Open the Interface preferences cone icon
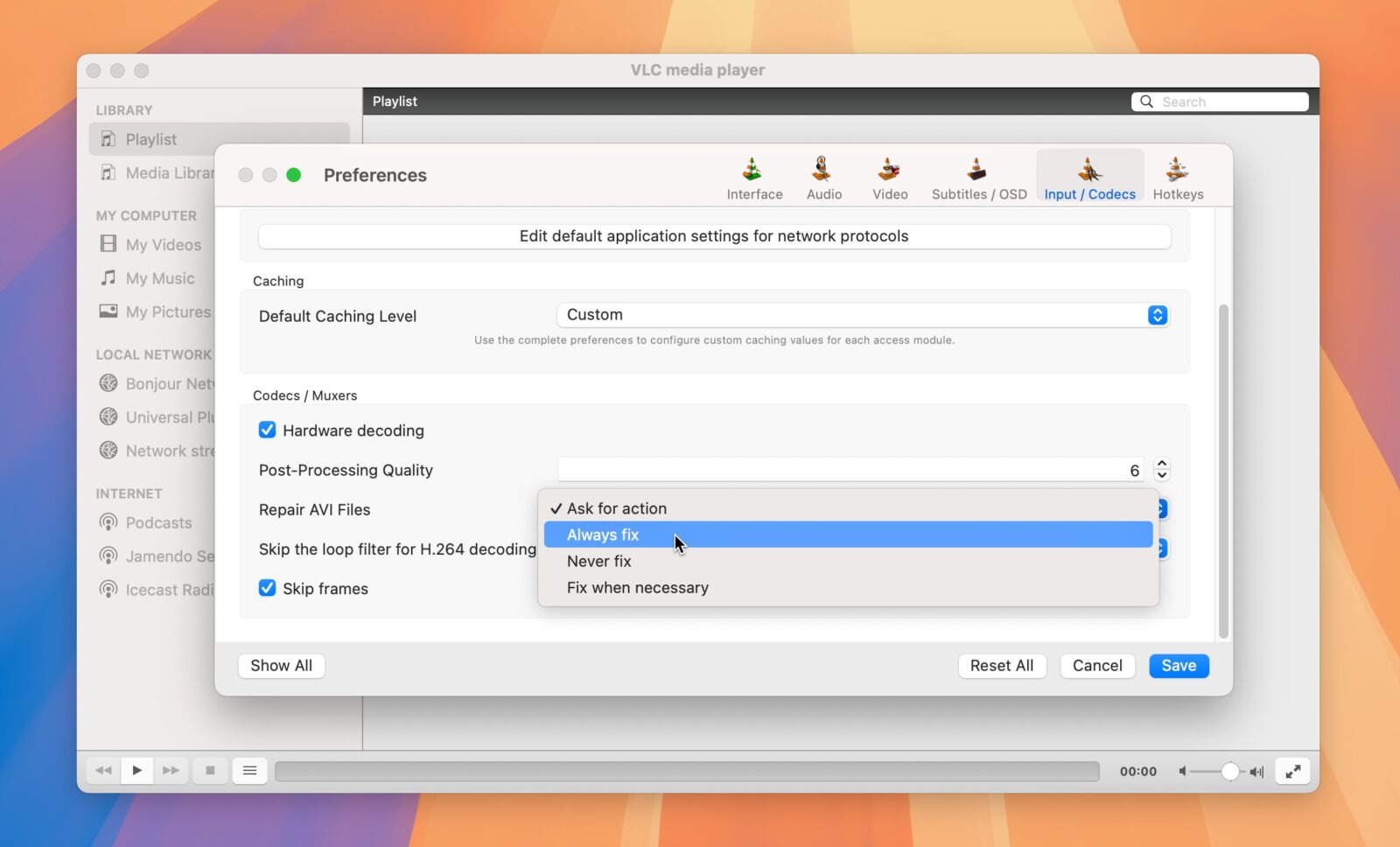 click(x=753, y=170)
